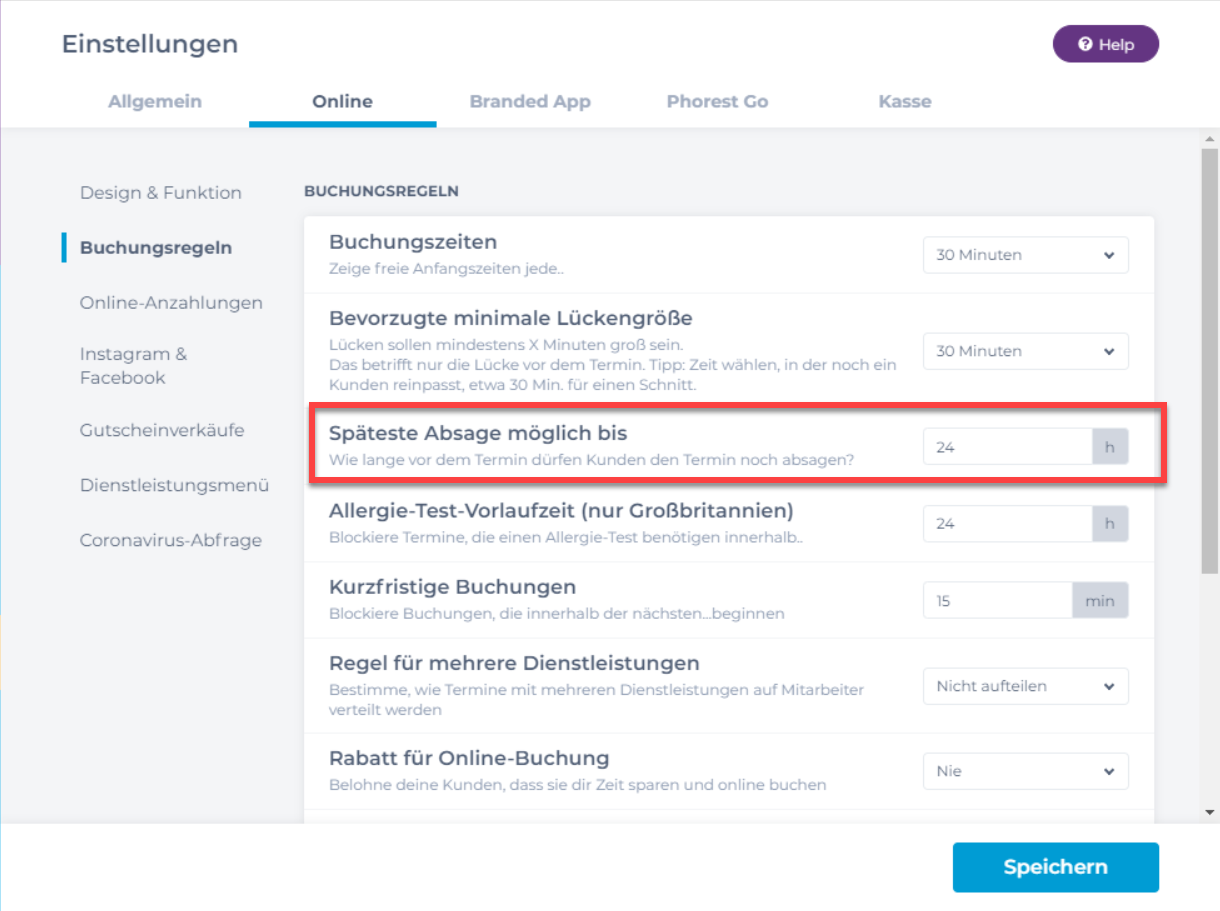The height and width of the screenshot is (911, 1220).
Task: Select Dienstleistungsmenü sidebar item
Action: [x=174, y=486]
